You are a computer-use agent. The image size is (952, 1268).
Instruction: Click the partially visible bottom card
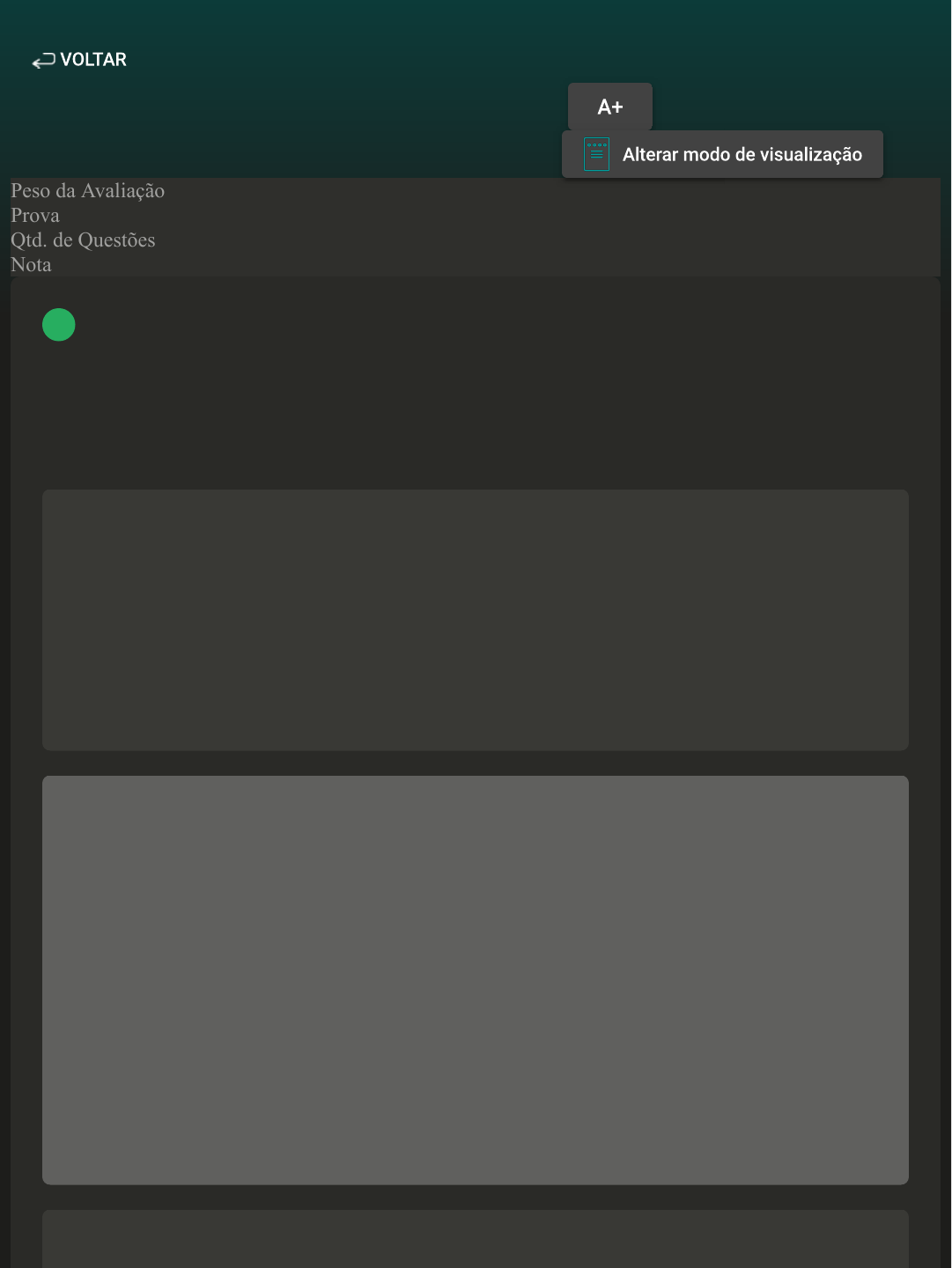click(476, 1239)
